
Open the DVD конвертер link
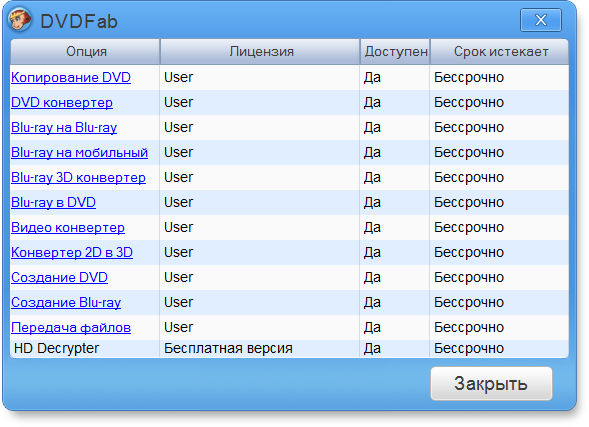62,103
